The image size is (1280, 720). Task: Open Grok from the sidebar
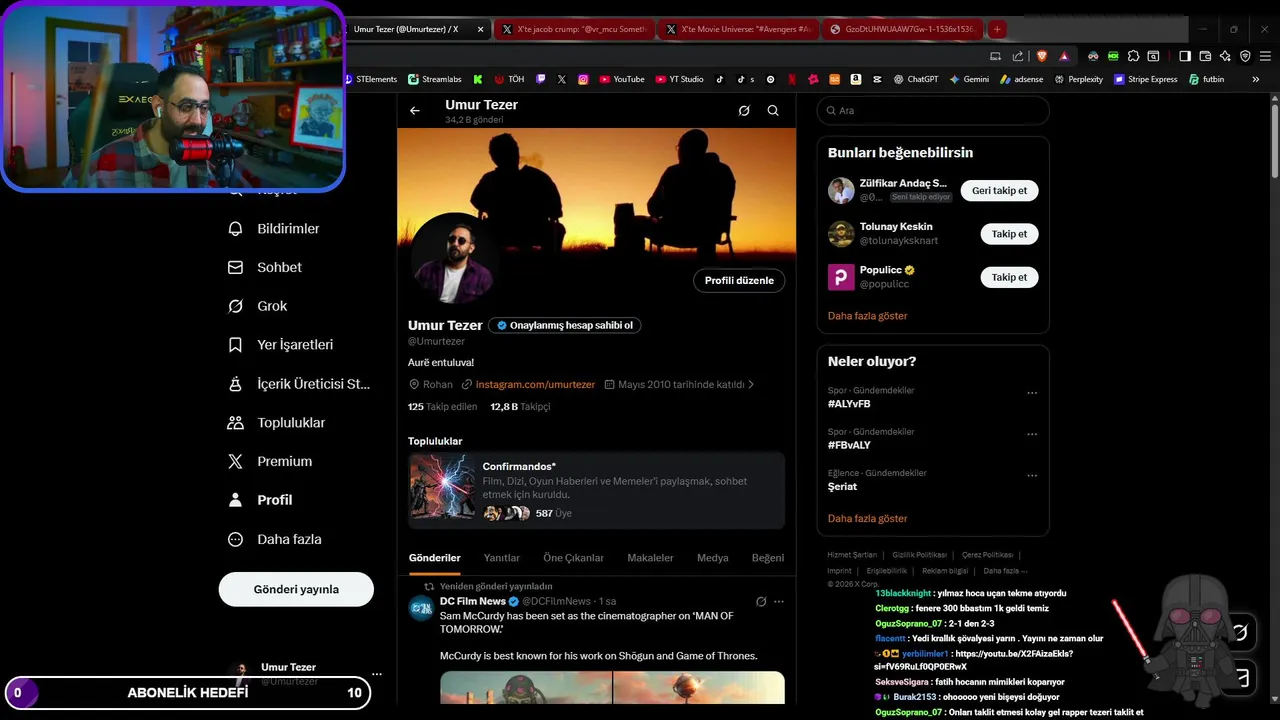(258, 306)
